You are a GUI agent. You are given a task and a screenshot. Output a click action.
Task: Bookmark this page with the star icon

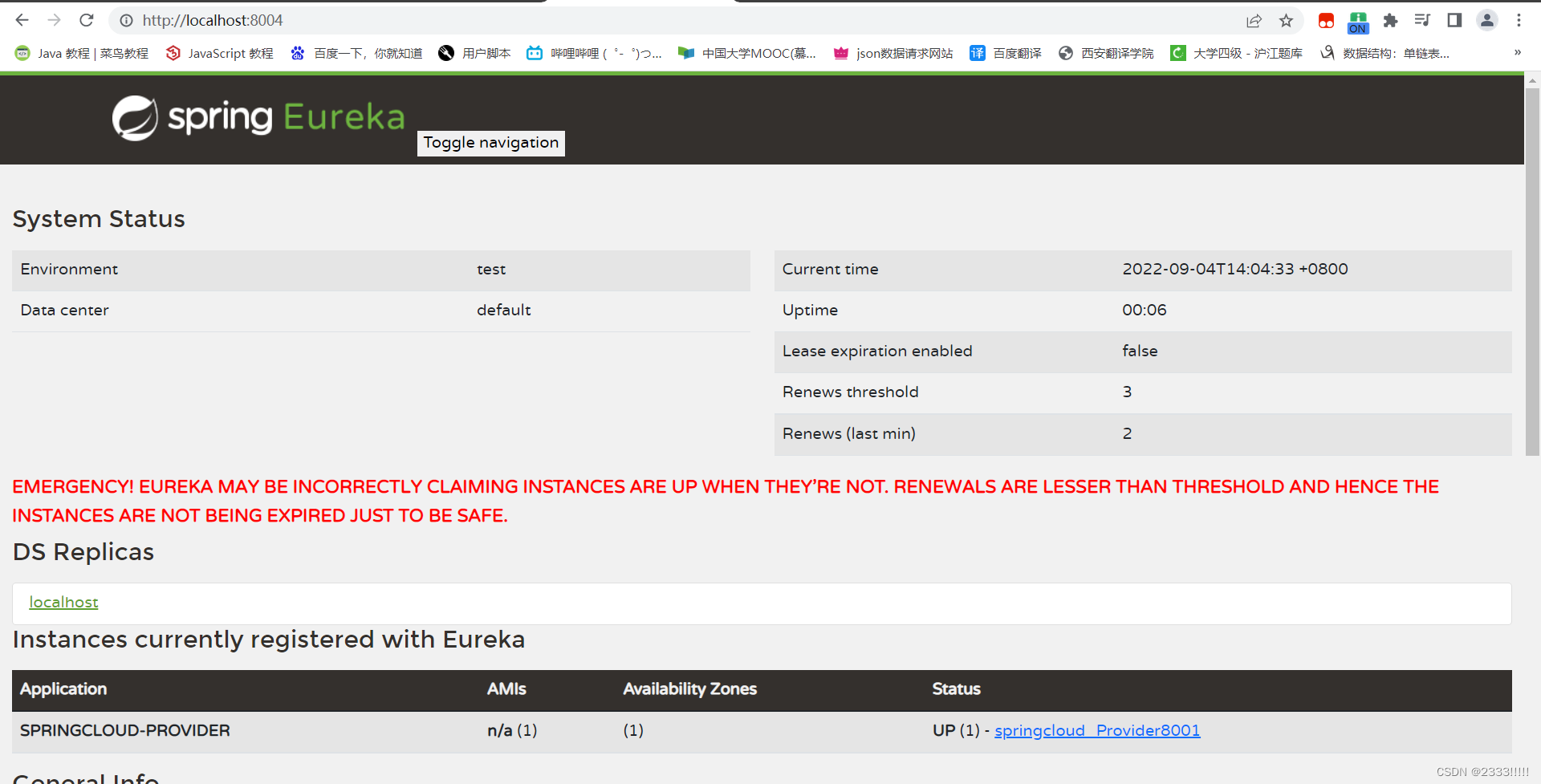tap(1287, 21)
